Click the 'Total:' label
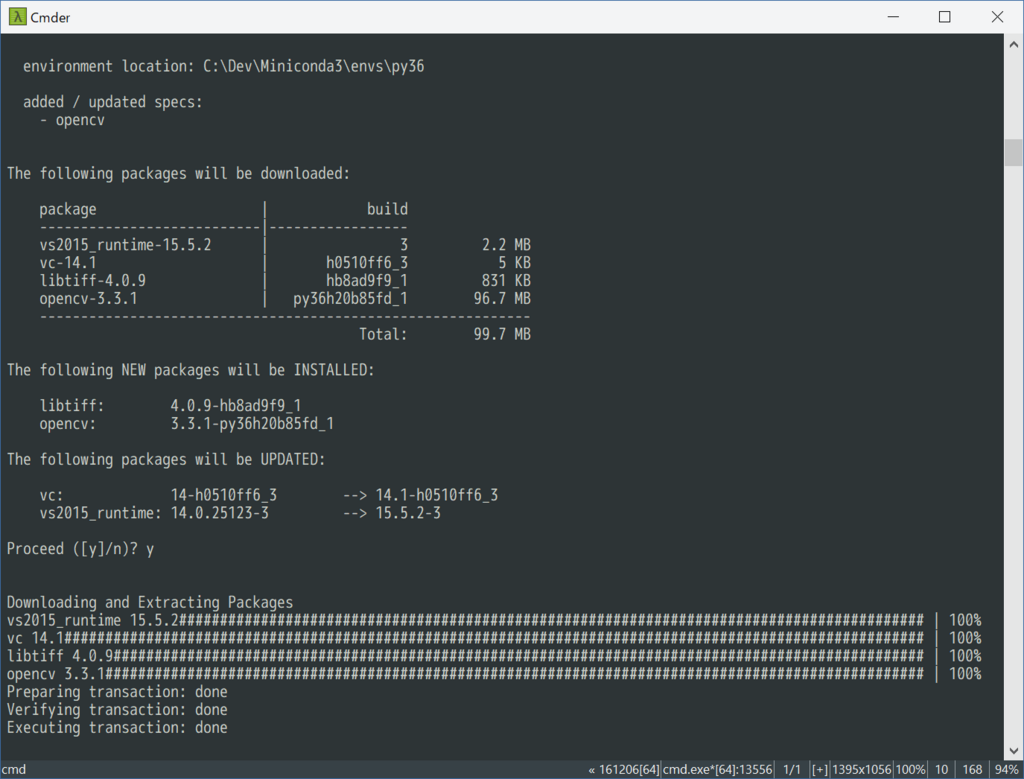The width and height of the screenshot is (1024, 779). click(383, 334)
